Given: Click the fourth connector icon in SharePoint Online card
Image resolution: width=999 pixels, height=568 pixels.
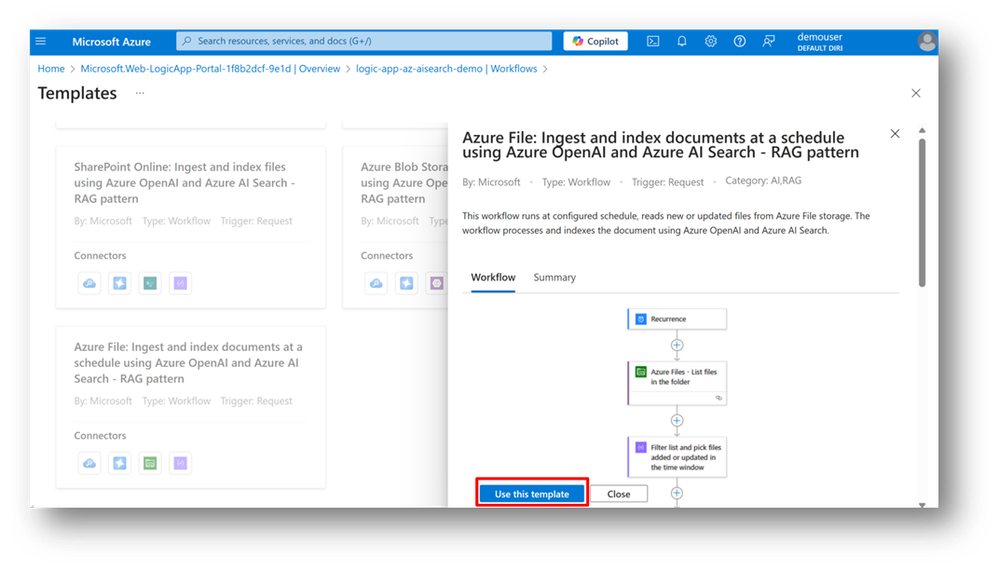Looking at the screenshot, I should click(x=180, y=283).
